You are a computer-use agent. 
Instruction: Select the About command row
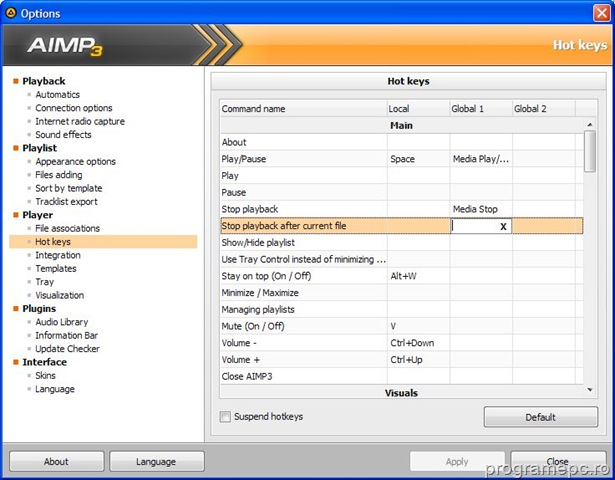pyautogui.click(x=402, y=142)
